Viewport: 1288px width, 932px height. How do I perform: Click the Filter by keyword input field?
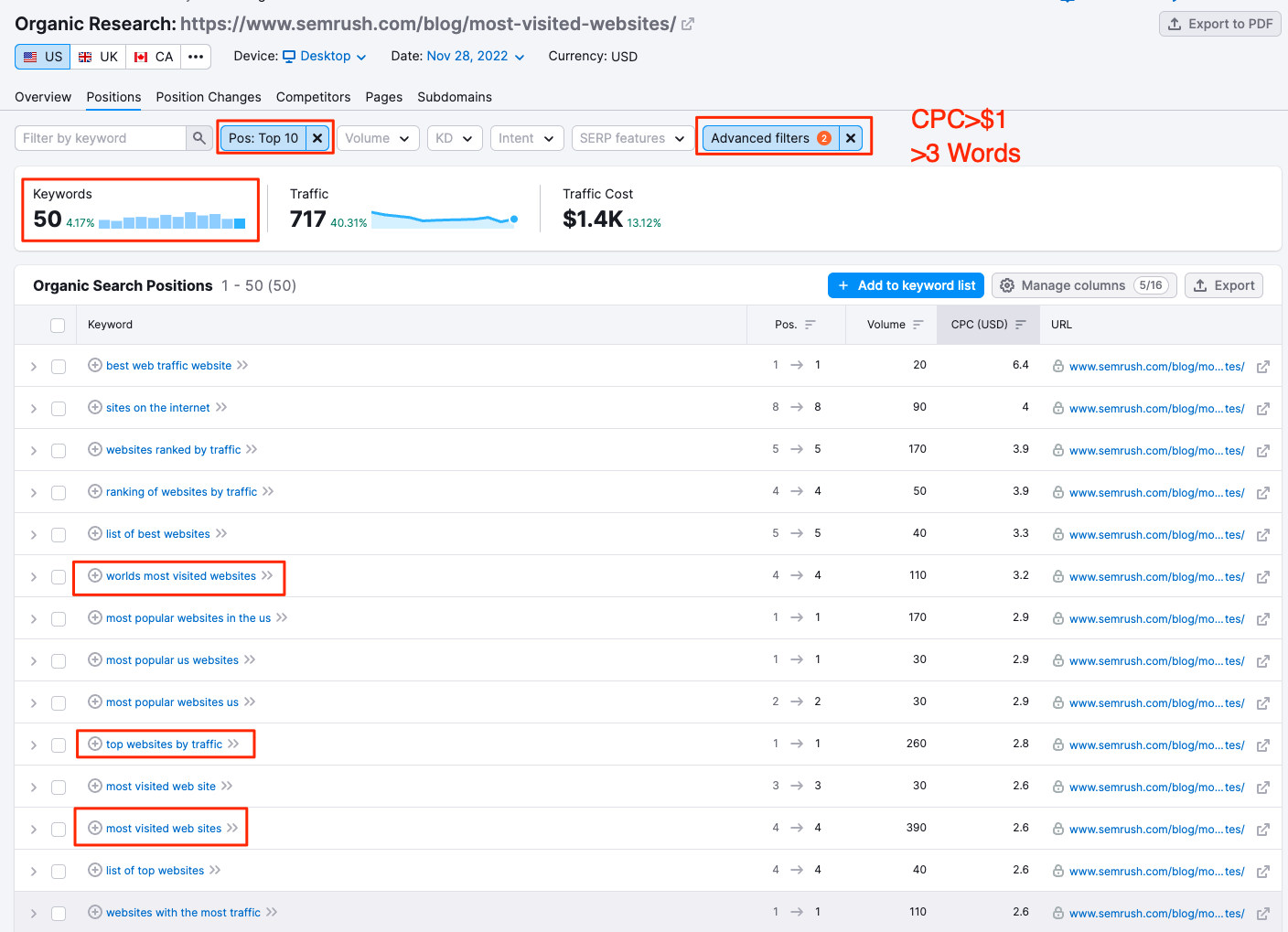(101, 138)
